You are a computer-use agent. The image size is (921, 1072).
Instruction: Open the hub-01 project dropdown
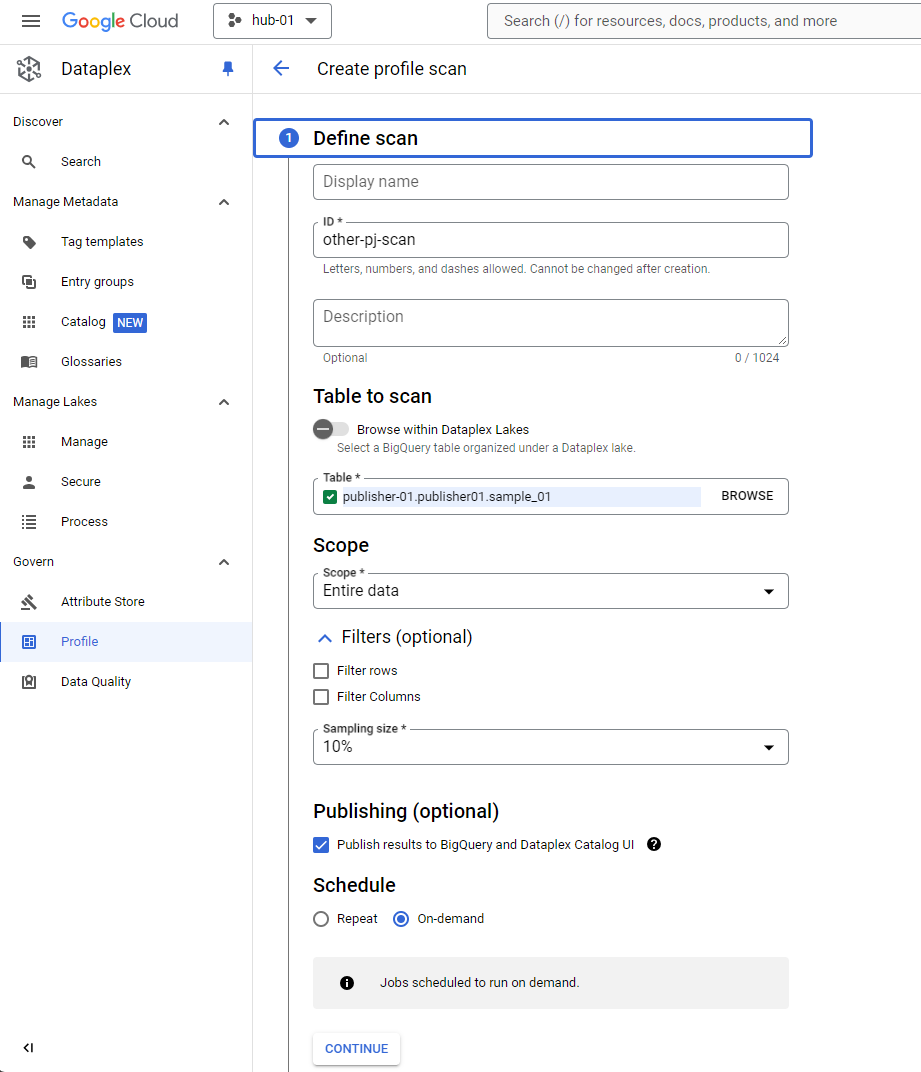pos(272,21)
